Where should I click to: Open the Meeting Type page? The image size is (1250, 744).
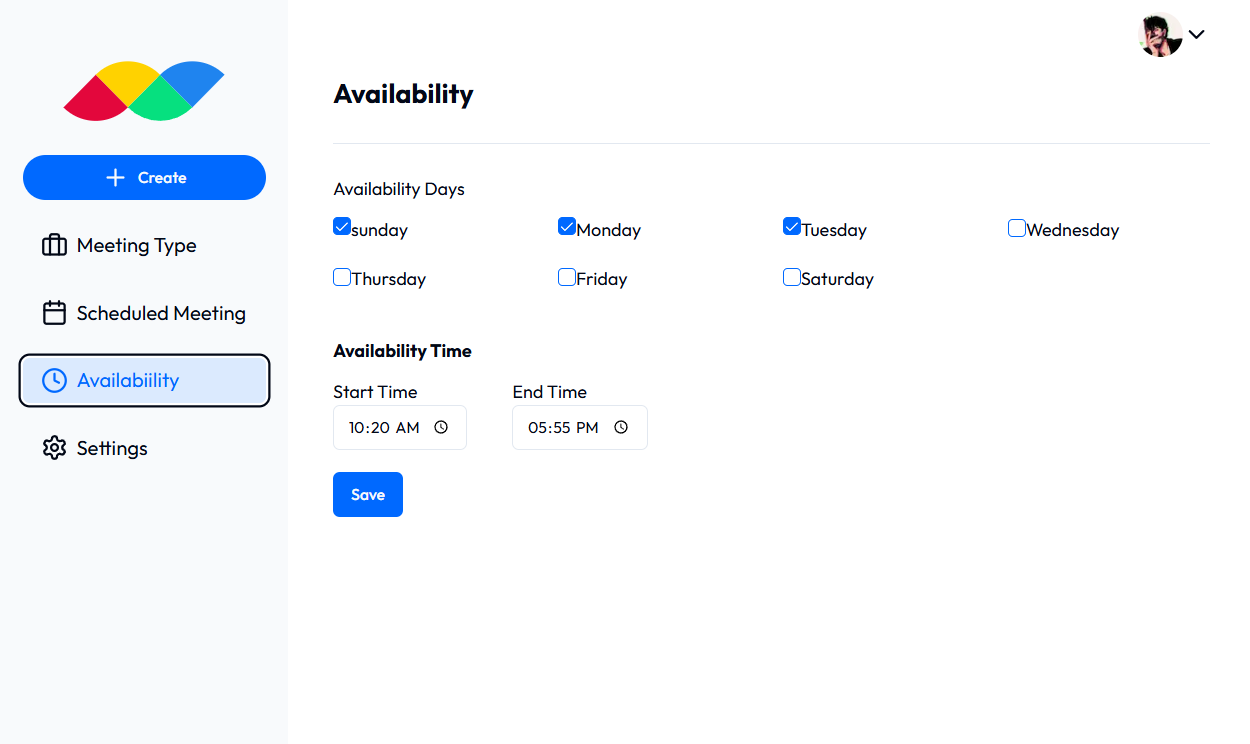point(136,245)
